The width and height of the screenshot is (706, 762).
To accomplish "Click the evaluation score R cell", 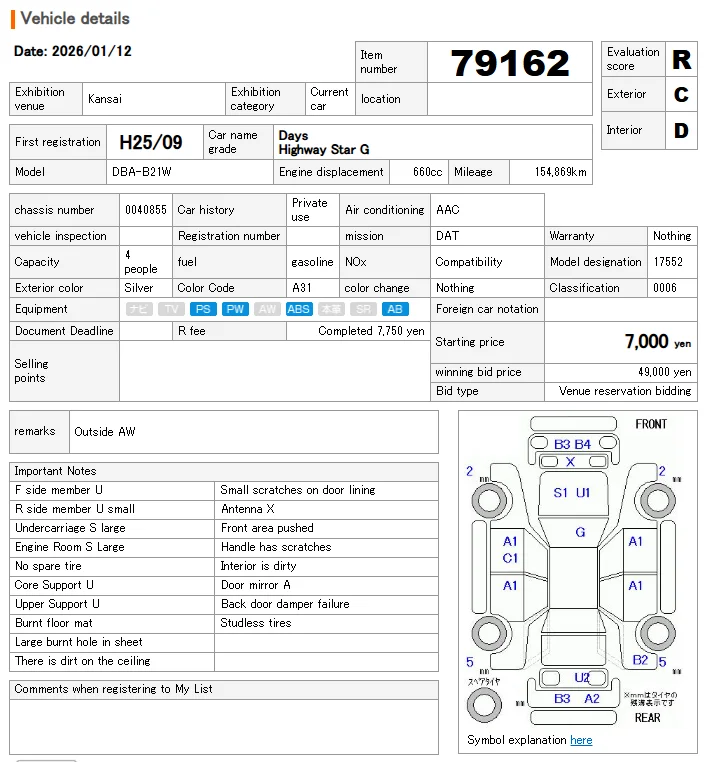I will [681, 59].
